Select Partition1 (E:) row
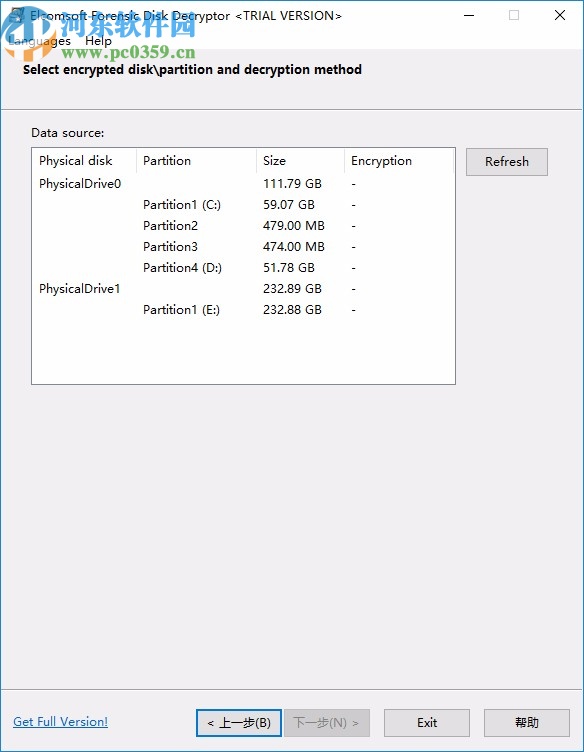This screenshot has width=584, height=752. pos(243,310)
